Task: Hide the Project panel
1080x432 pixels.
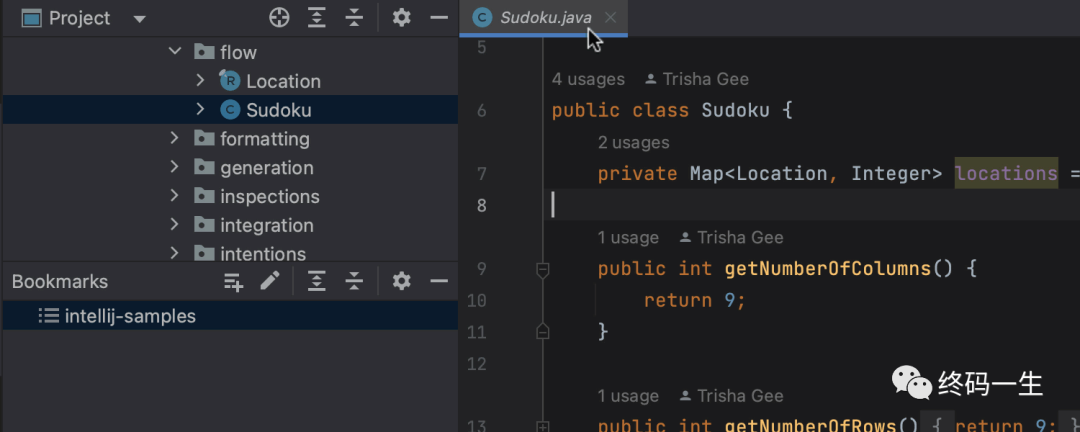Action: 439,18
